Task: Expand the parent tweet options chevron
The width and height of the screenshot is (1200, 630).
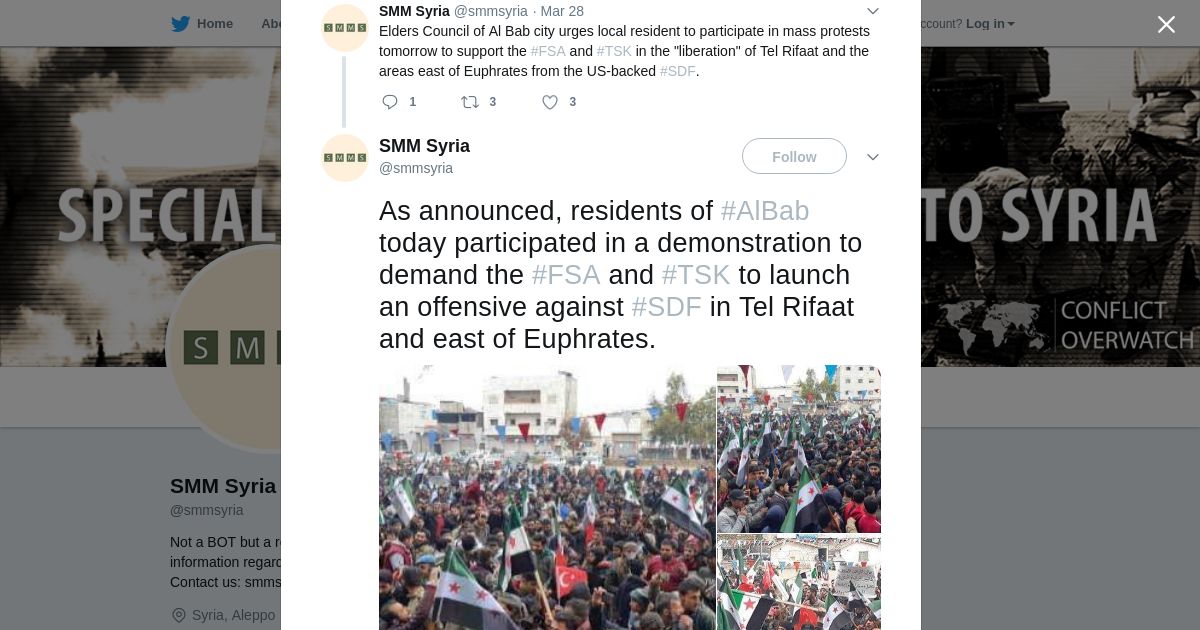Action: click(872, 11)
